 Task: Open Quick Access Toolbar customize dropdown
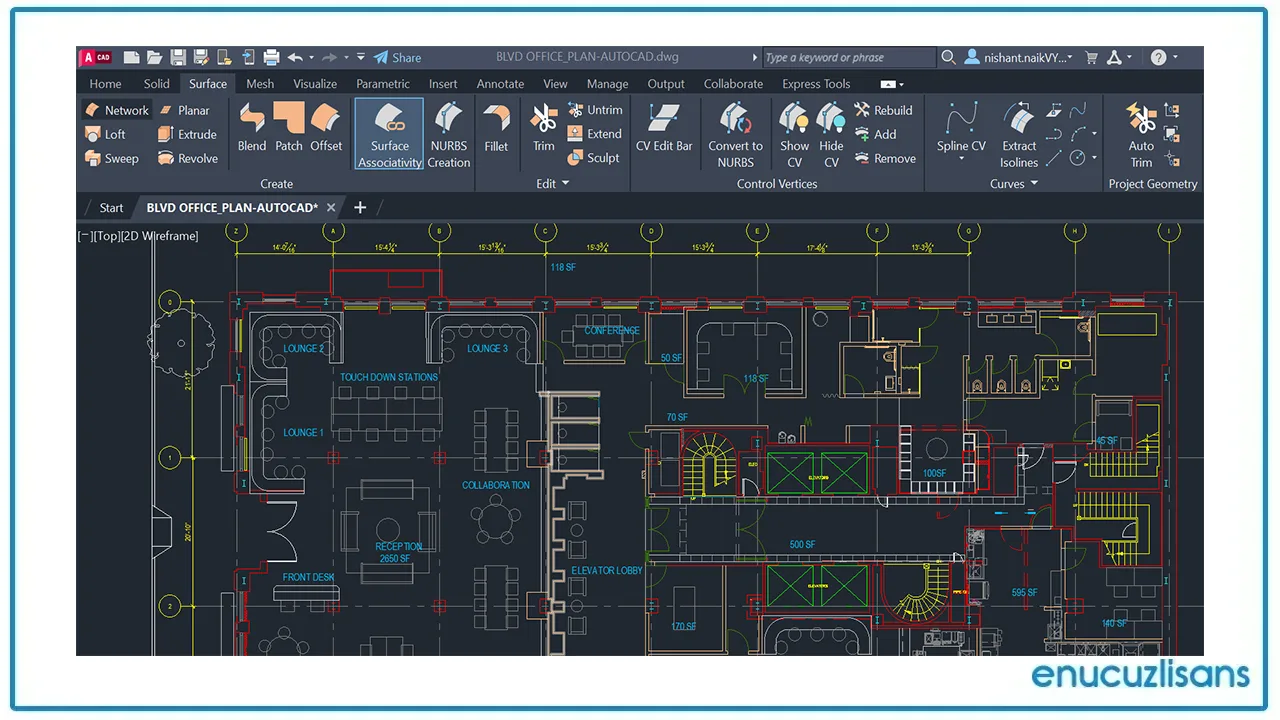coord(361,58)
